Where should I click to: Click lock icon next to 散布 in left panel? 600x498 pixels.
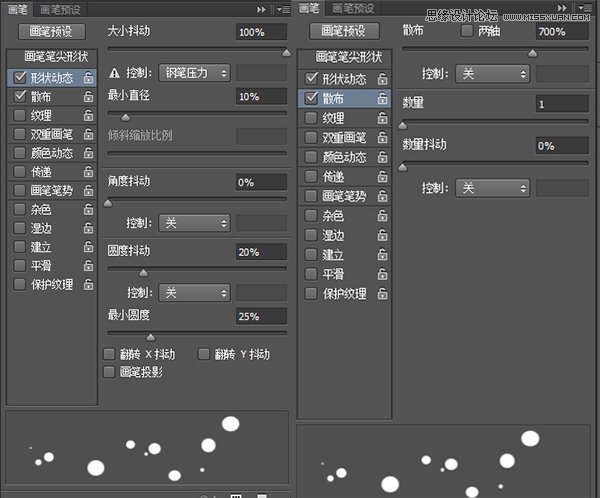click(x=88, y=96)
